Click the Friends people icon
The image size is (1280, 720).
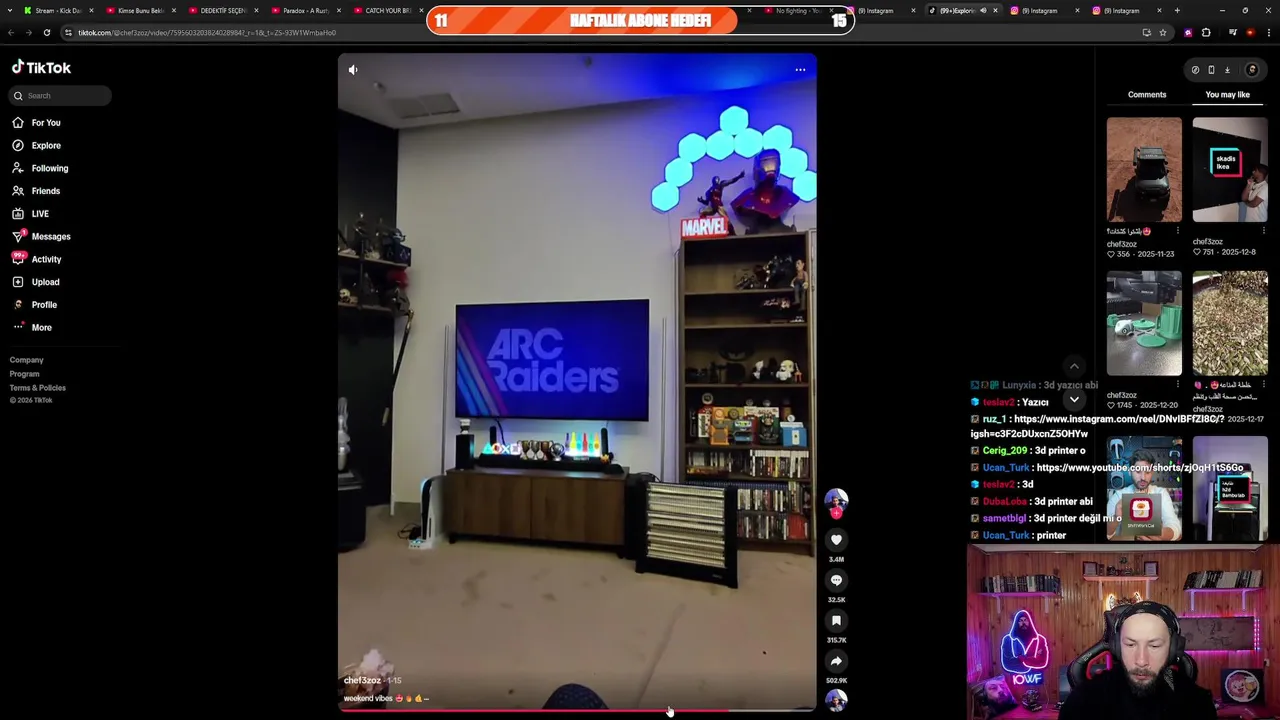18,191
